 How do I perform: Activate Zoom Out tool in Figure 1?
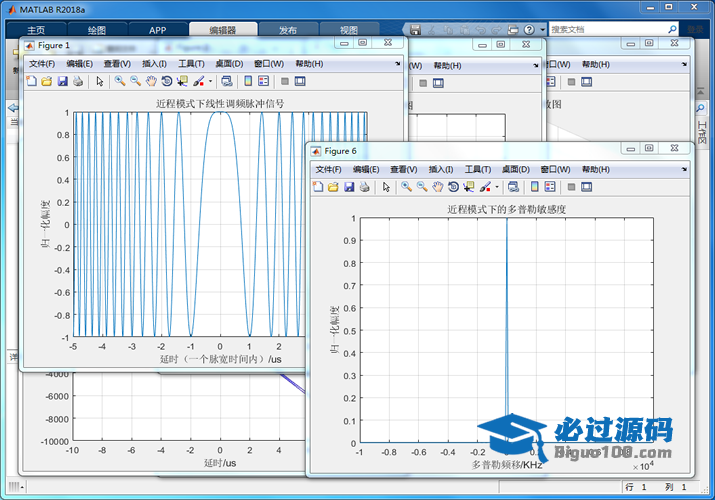tap(135, 81)
